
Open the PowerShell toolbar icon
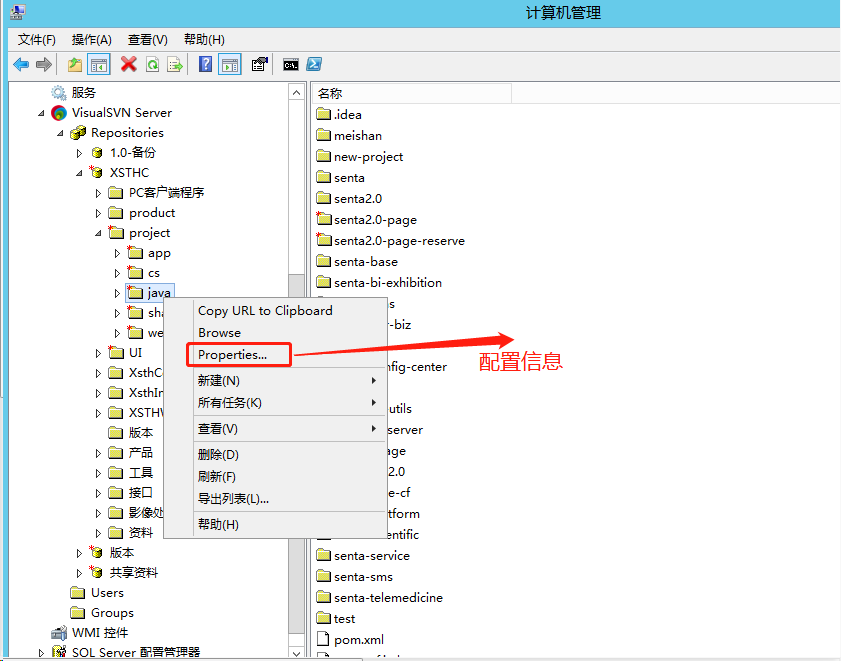click(x=314, y=64)
